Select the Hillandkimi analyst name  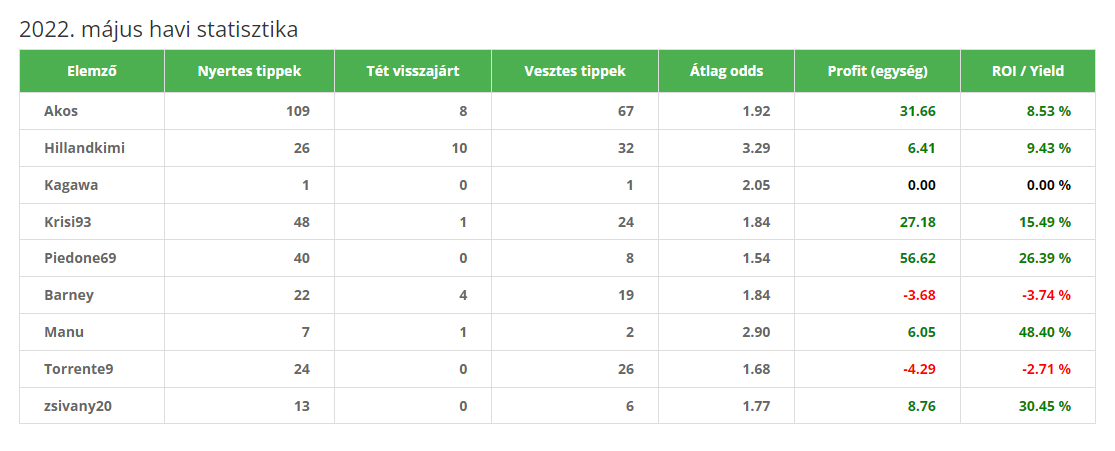pos(85,148)
